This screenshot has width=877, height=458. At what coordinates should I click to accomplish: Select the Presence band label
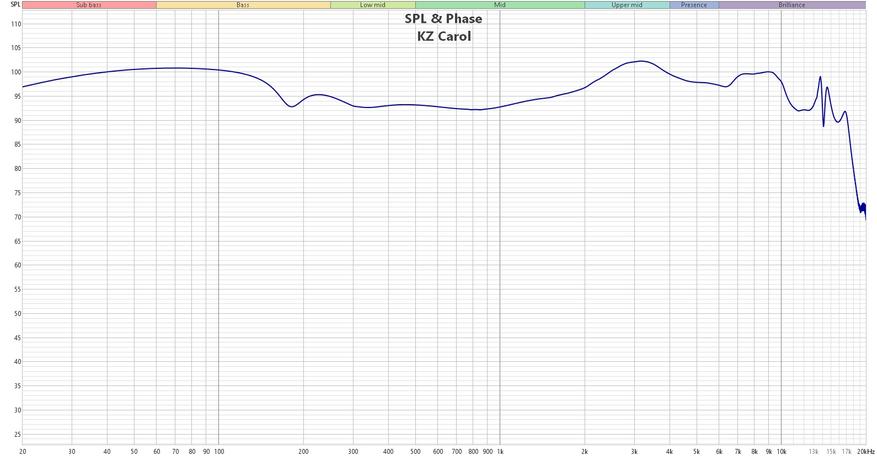coord(694,5)
